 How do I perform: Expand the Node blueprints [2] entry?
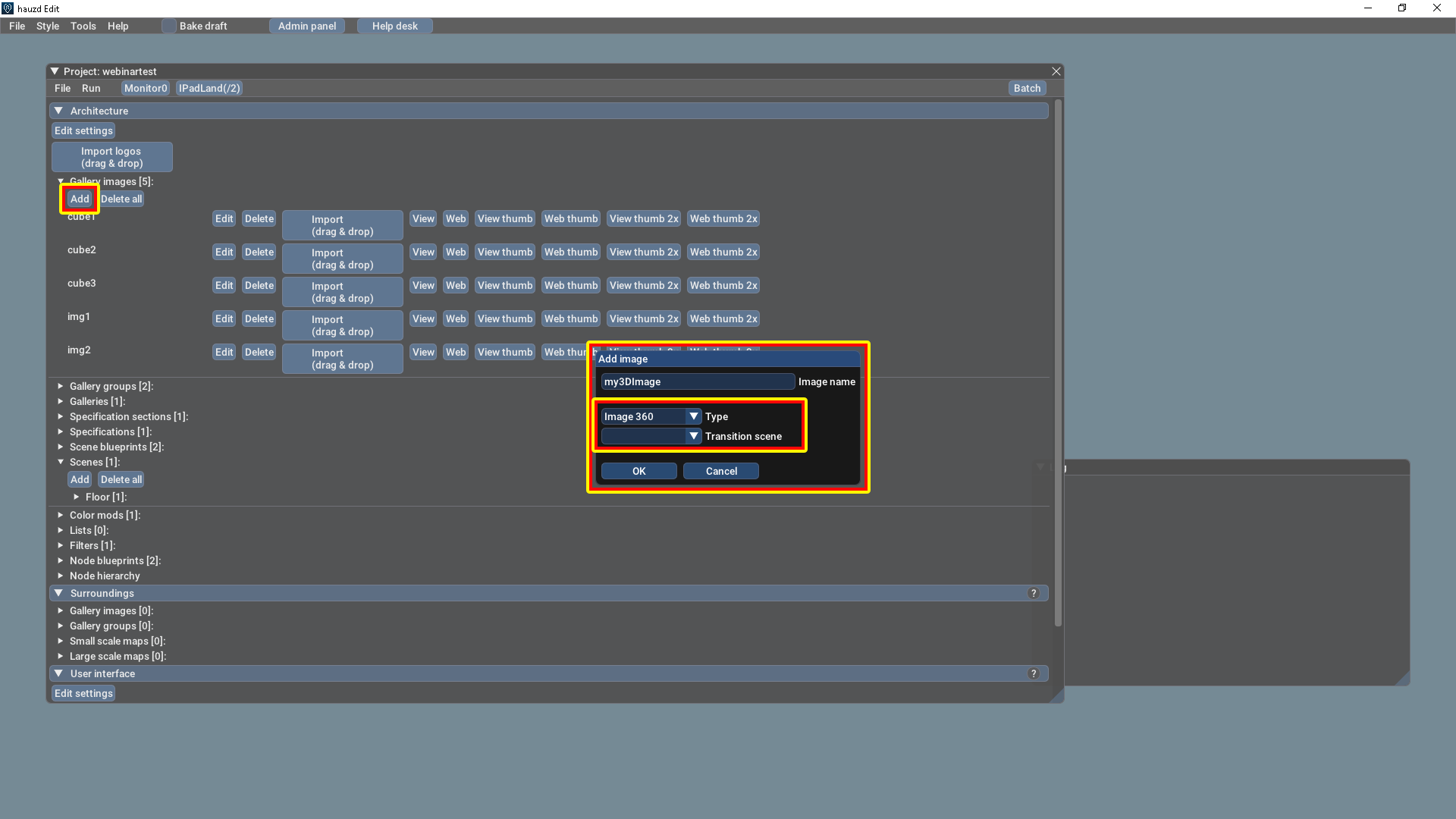pos(61,560)
